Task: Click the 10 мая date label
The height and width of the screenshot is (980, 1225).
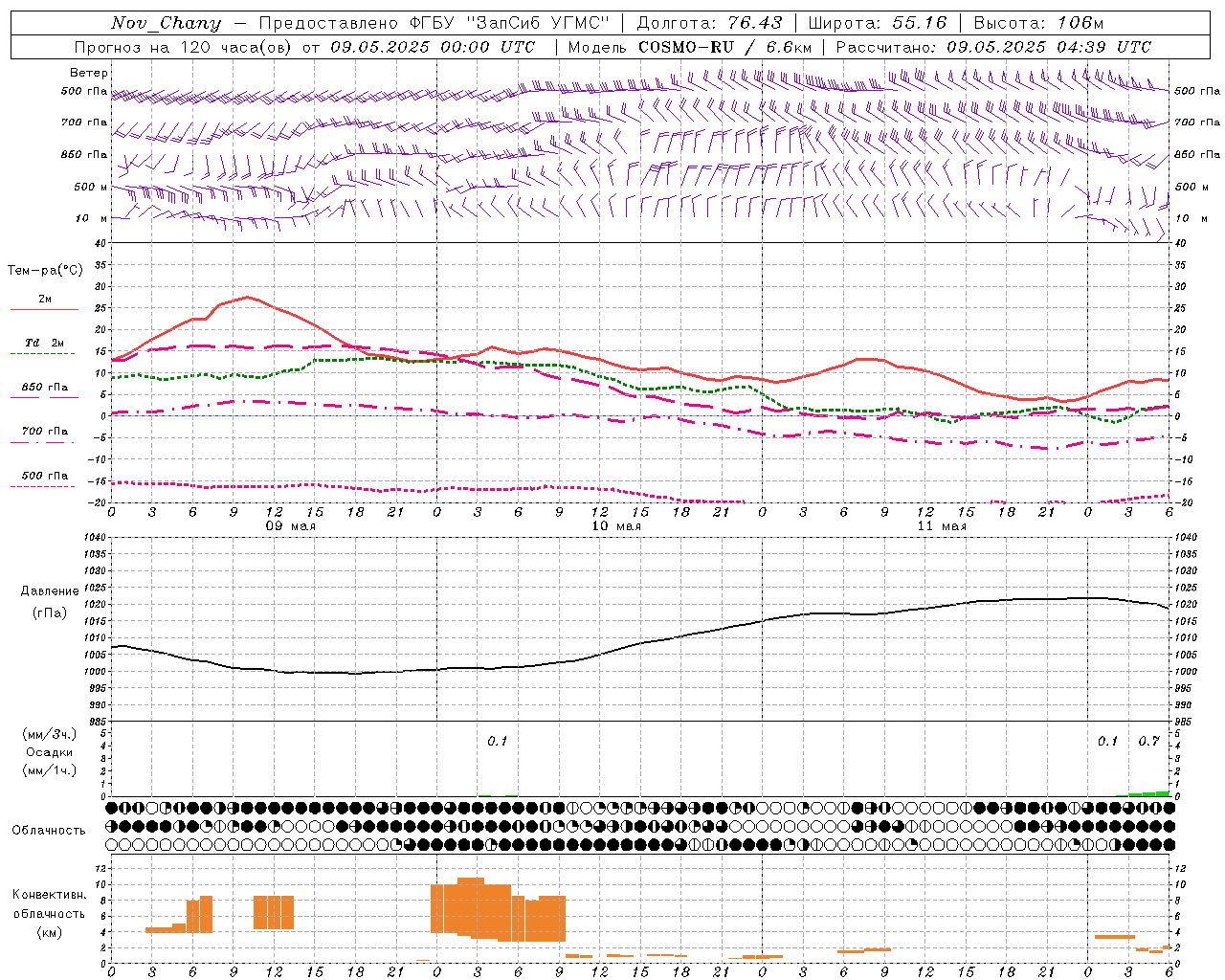Action: tap(615, 526)
